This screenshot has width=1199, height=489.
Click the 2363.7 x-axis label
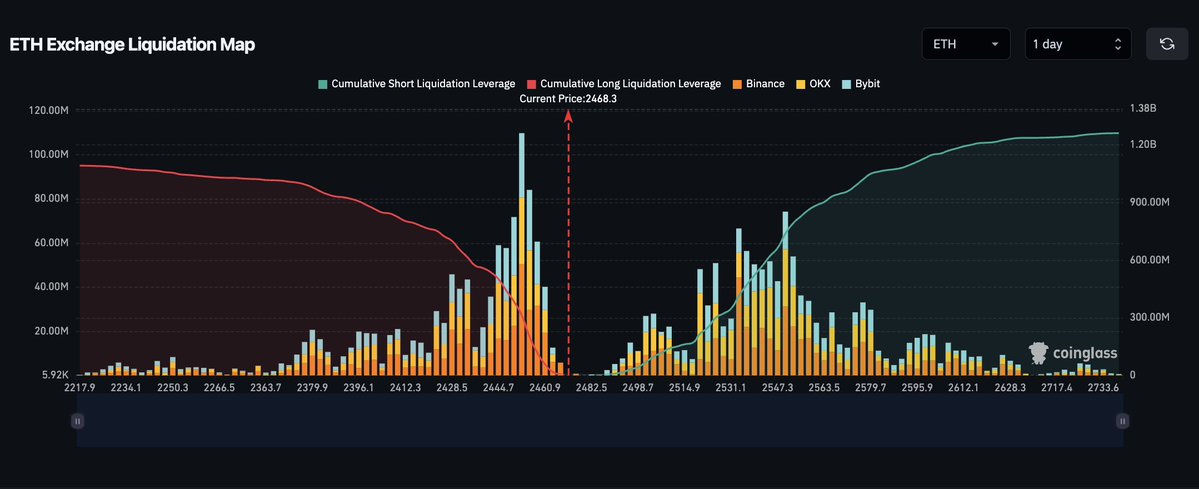pyautogui.click(x=266, y=387)
